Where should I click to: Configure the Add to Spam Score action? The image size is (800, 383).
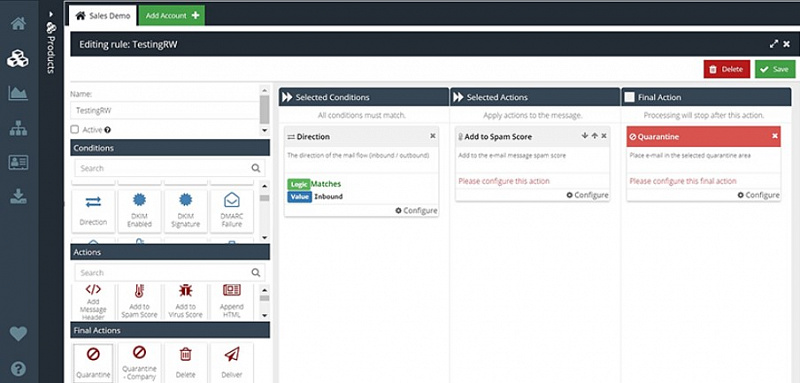pos(587,195)
